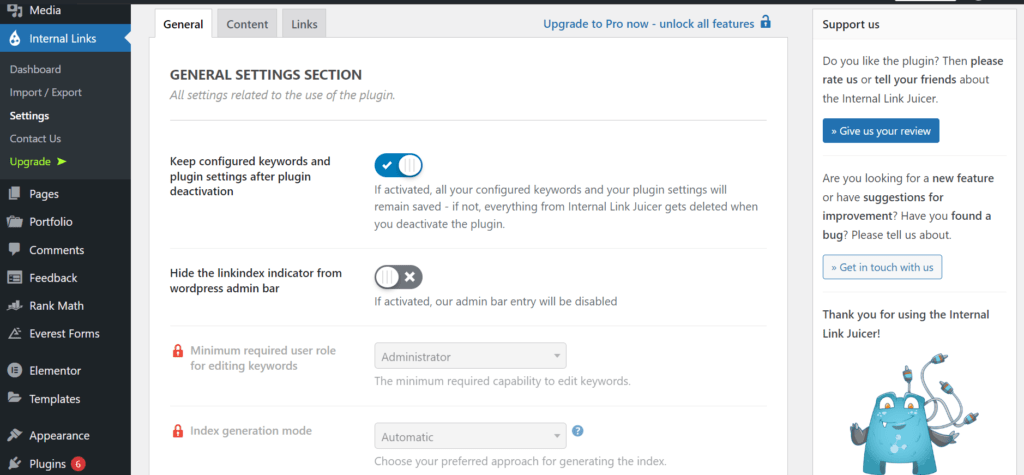The image size is (1024, 475).
Task: Click the Index generation mode help icon
Action: 577,431
